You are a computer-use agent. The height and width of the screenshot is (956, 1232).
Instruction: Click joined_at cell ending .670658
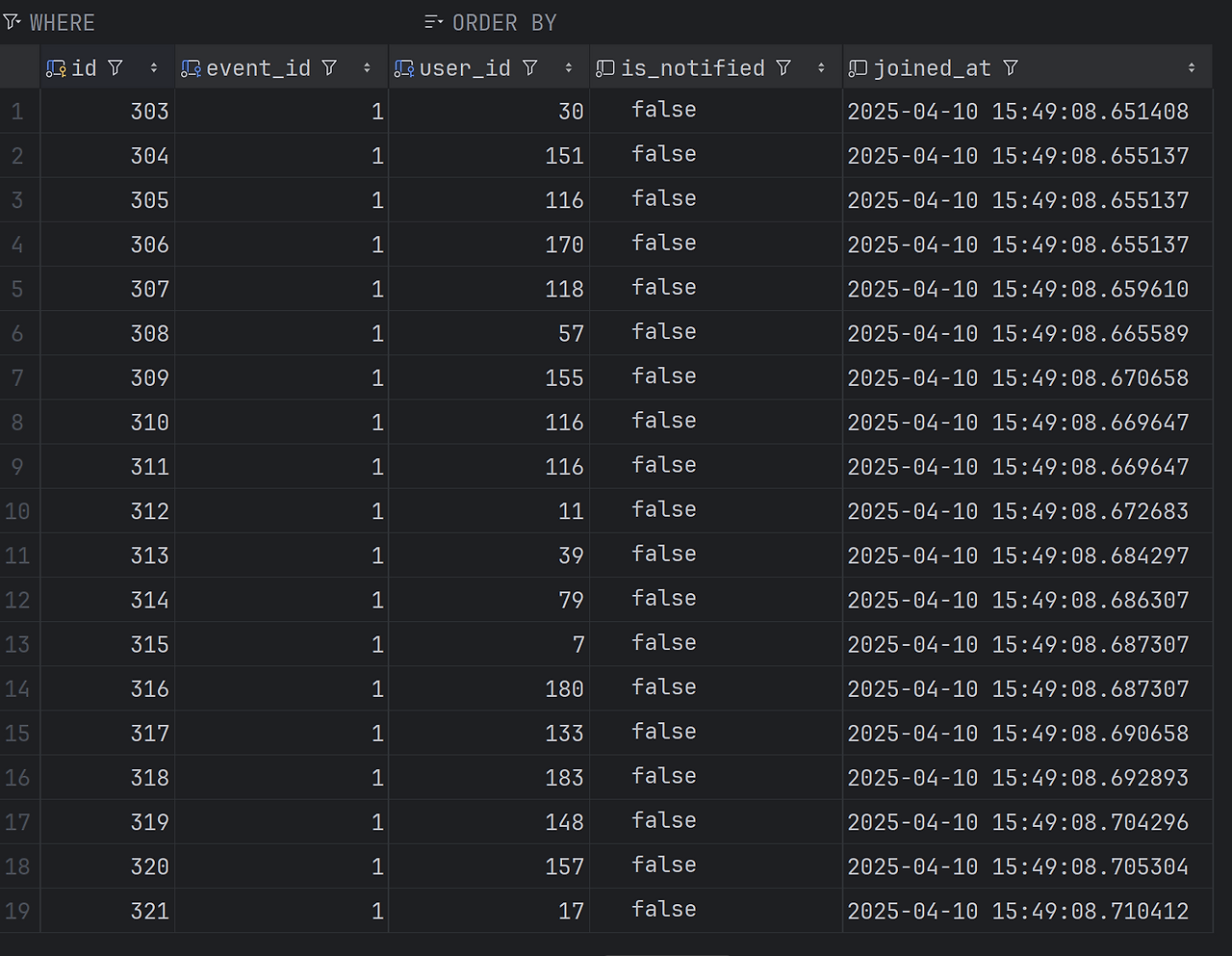1027,378
